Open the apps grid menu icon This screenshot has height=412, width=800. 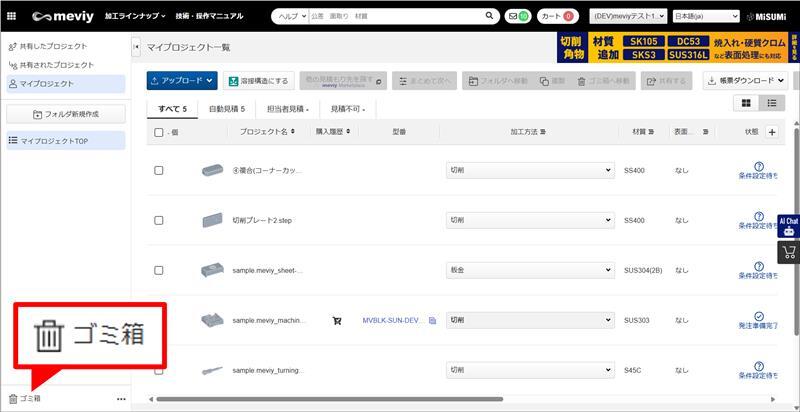(12, 16)
